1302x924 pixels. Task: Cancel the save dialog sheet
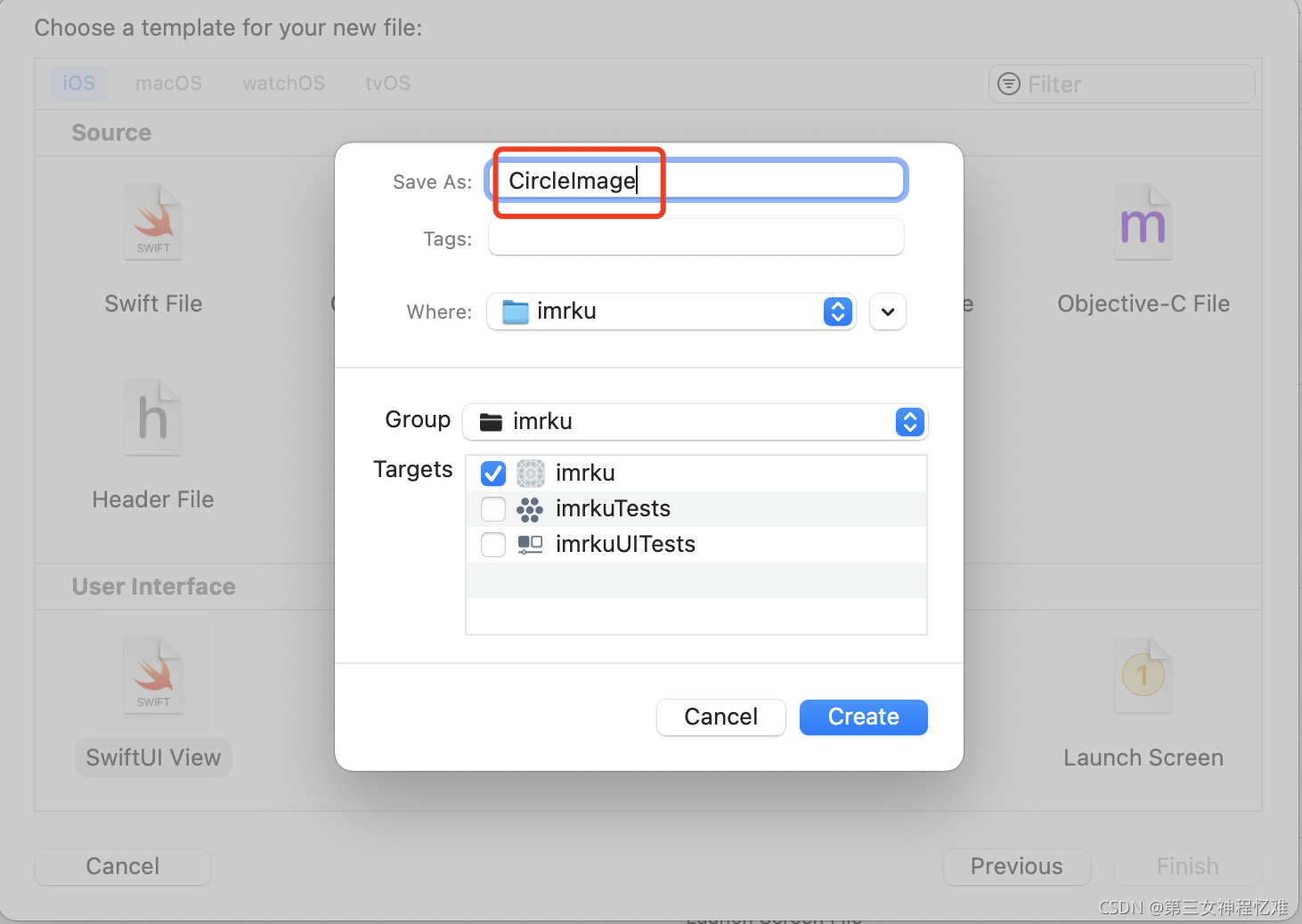721,717
